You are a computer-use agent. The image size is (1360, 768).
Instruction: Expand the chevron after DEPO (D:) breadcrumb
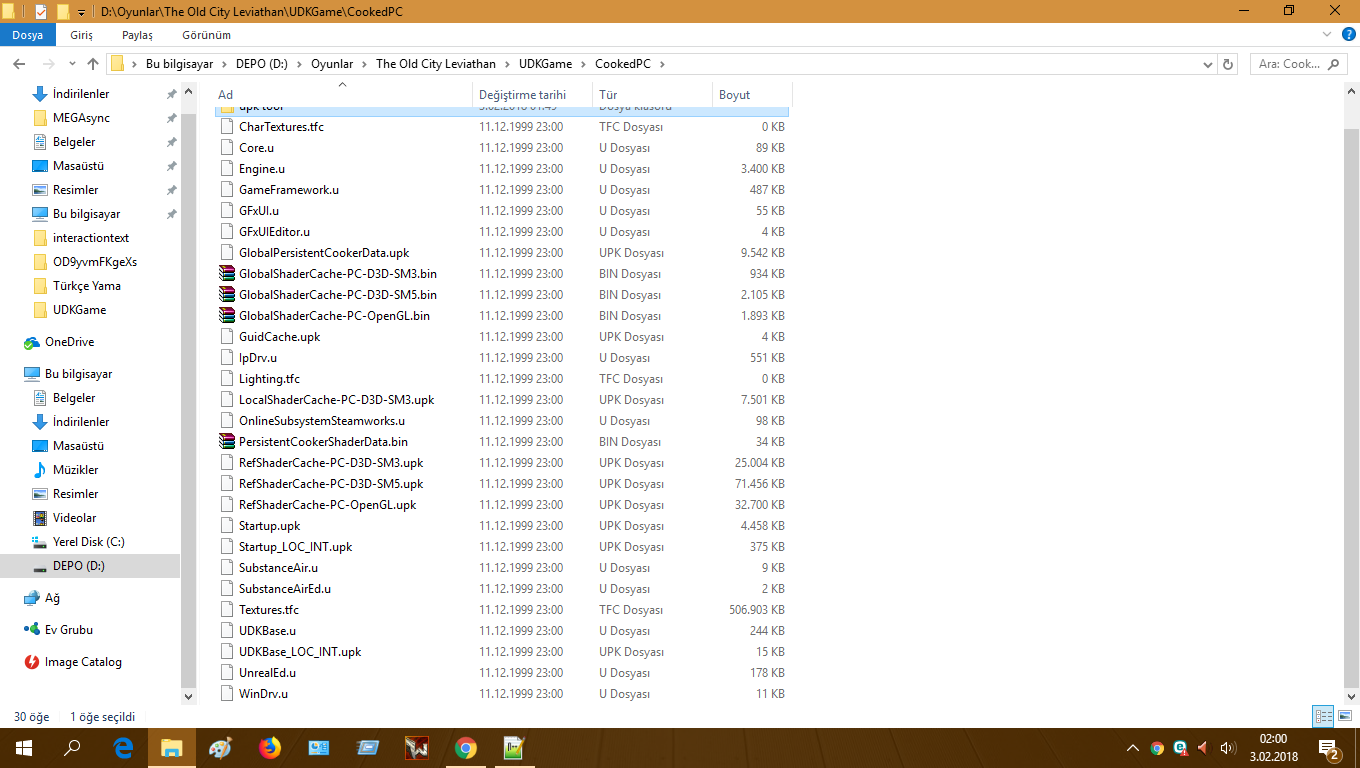tap(299, 64)
